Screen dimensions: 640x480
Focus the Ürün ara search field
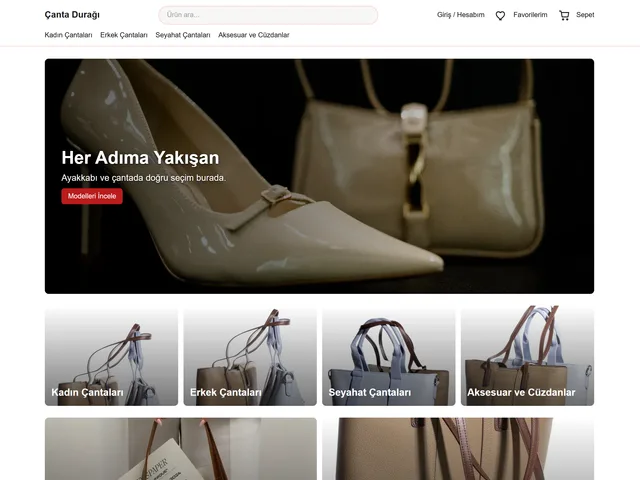(x=268, y=15)
